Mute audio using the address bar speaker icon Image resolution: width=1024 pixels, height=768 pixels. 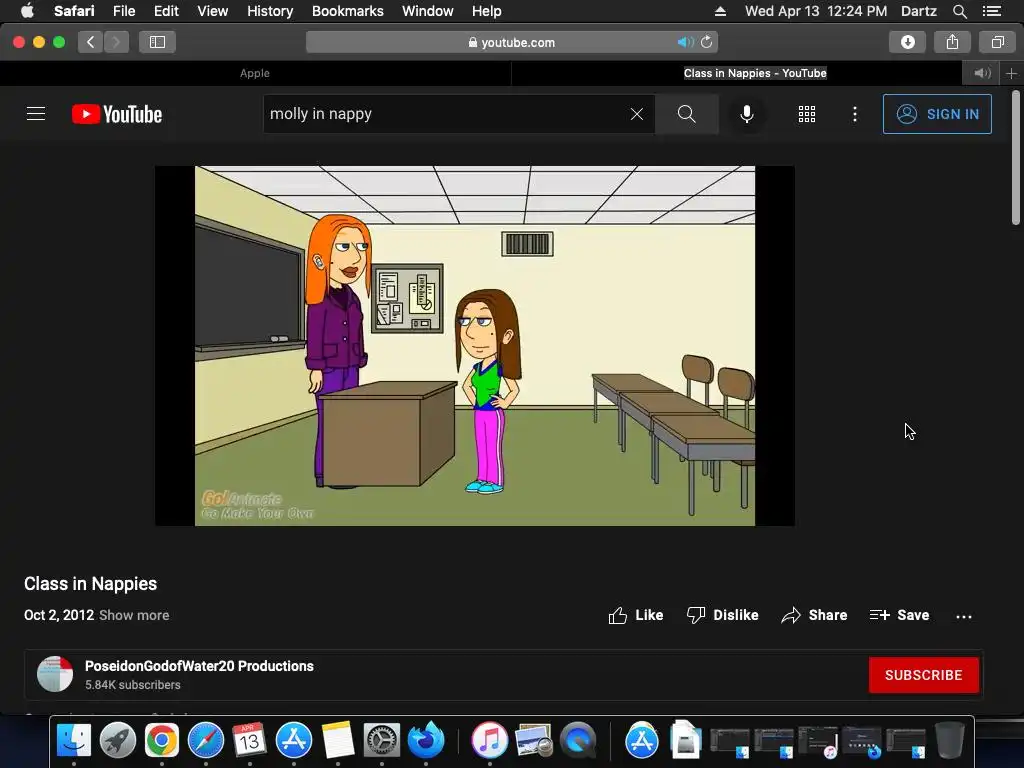(x=685, y=42)
